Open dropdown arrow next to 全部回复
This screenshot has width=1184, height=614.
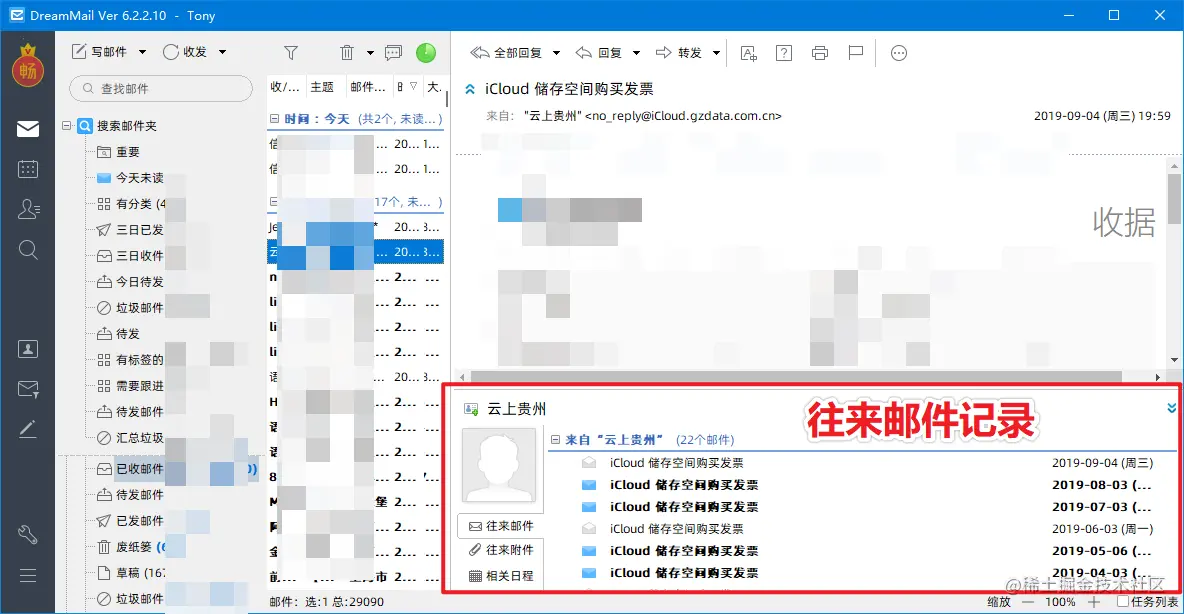coord(557,53)
